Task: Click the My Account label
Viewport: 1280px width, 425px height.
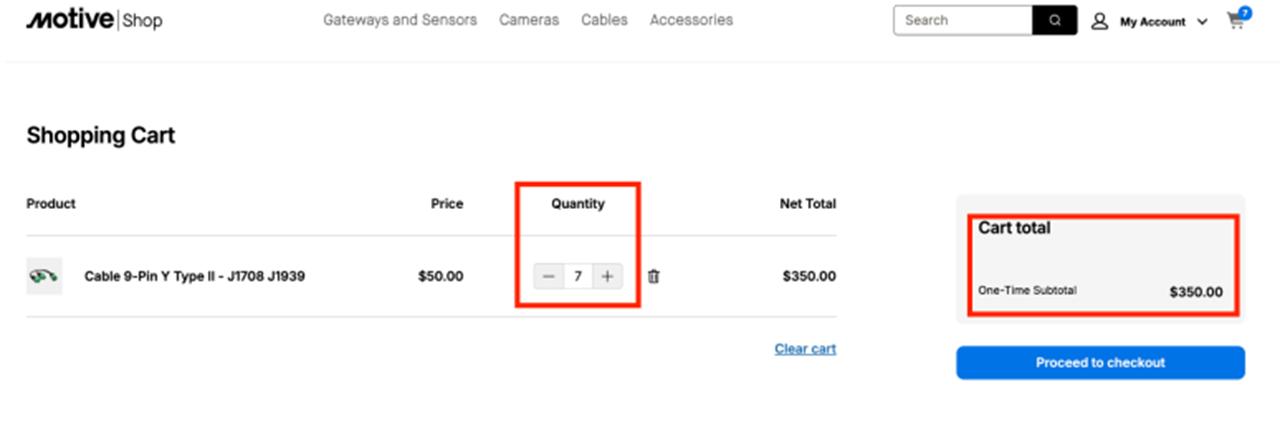Action: point(1152,21)
